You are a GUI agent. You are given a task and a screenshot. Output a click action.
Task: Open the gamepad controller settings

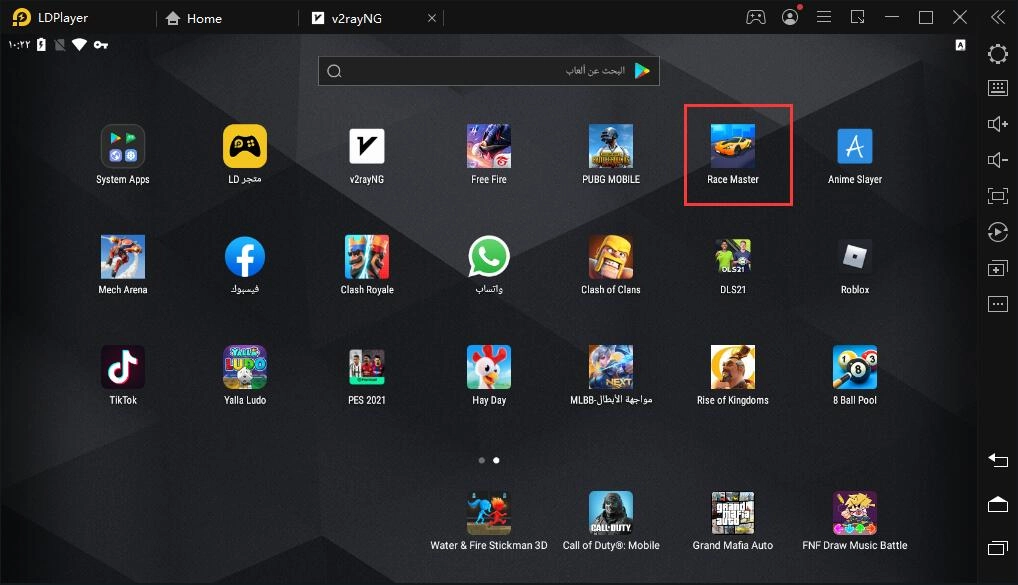pos(756,18)
